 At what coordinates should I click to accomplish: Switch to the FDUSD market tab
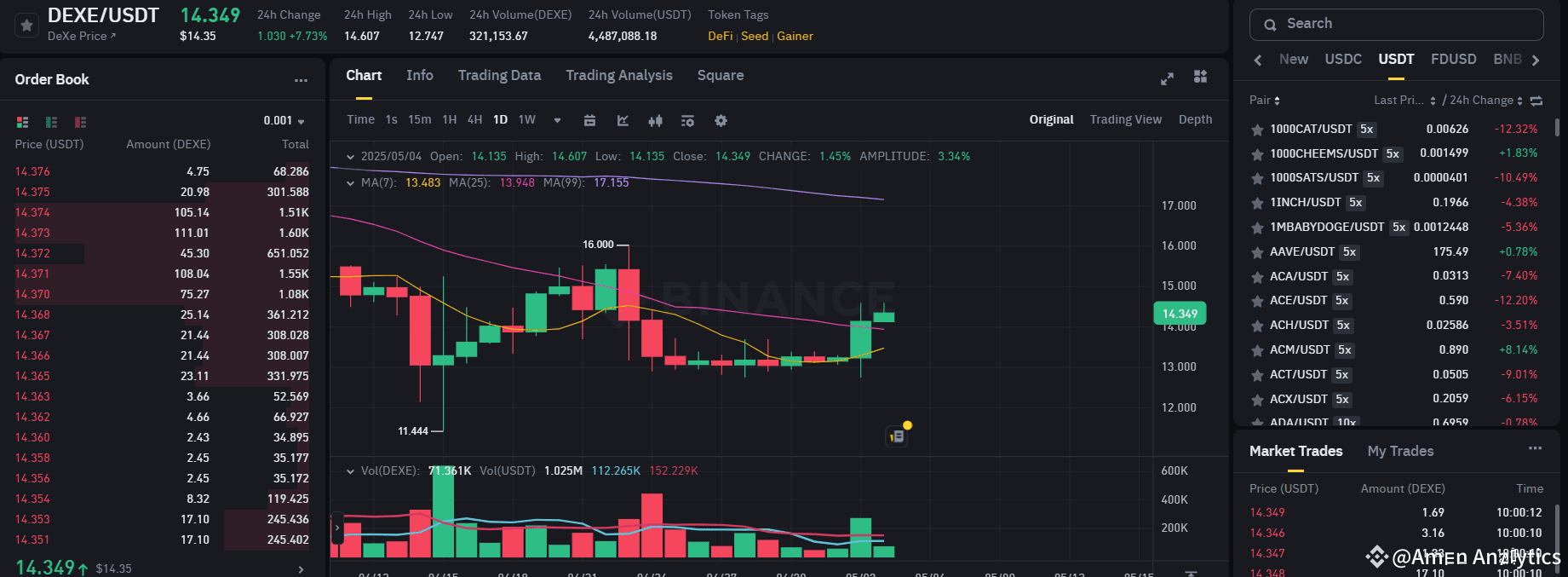tap(1453, 60)
